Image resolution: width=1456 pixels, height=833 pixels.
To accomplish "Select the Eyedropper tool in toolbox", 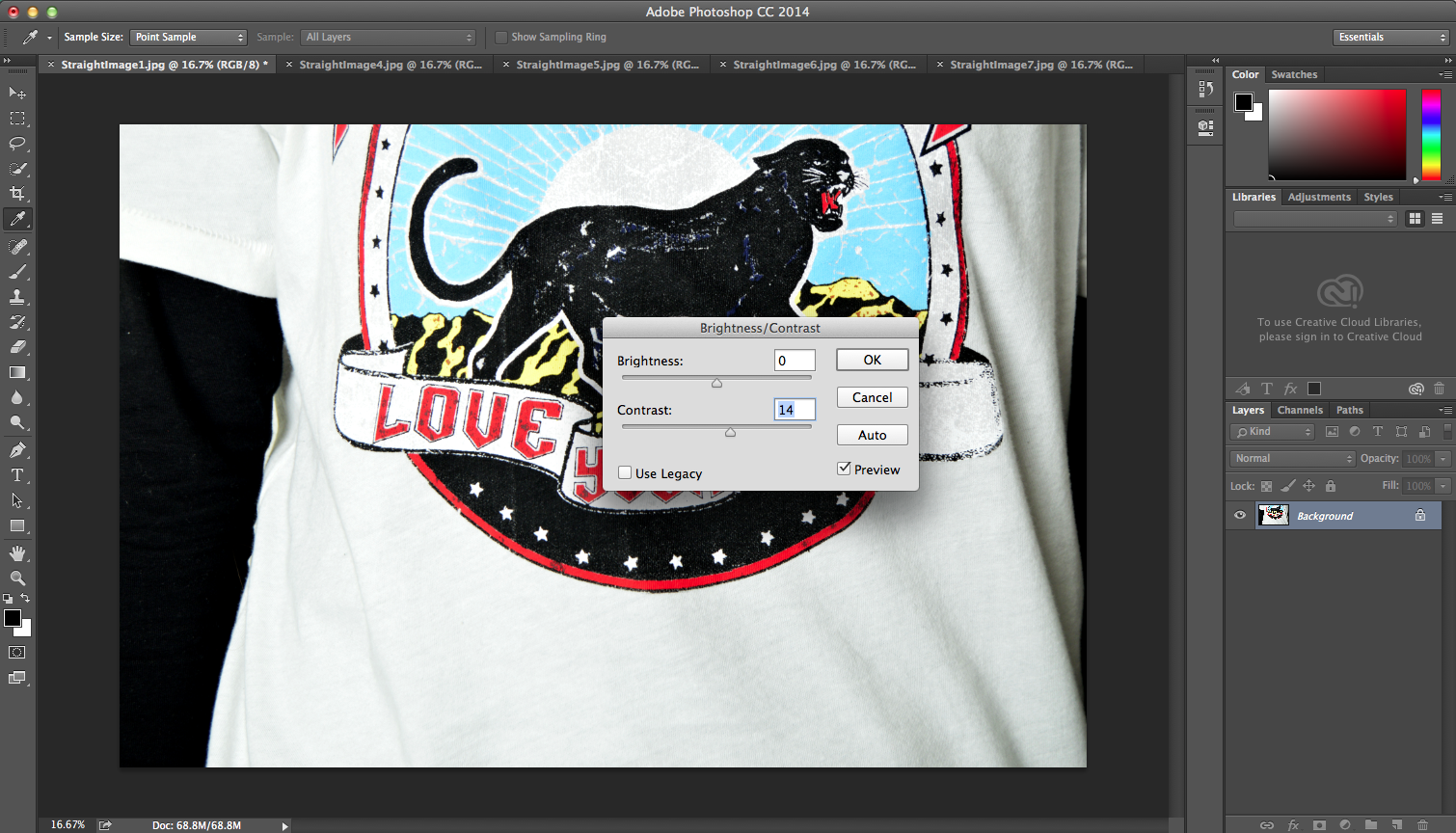I will click(x=17, y=220).
